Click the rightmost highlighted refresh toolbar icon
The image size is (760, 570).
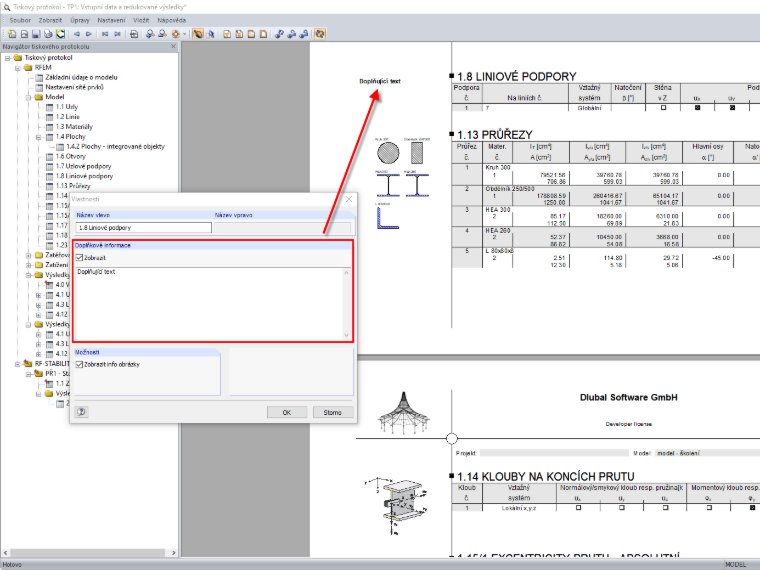pyautogui.click(x=319, y=34)
